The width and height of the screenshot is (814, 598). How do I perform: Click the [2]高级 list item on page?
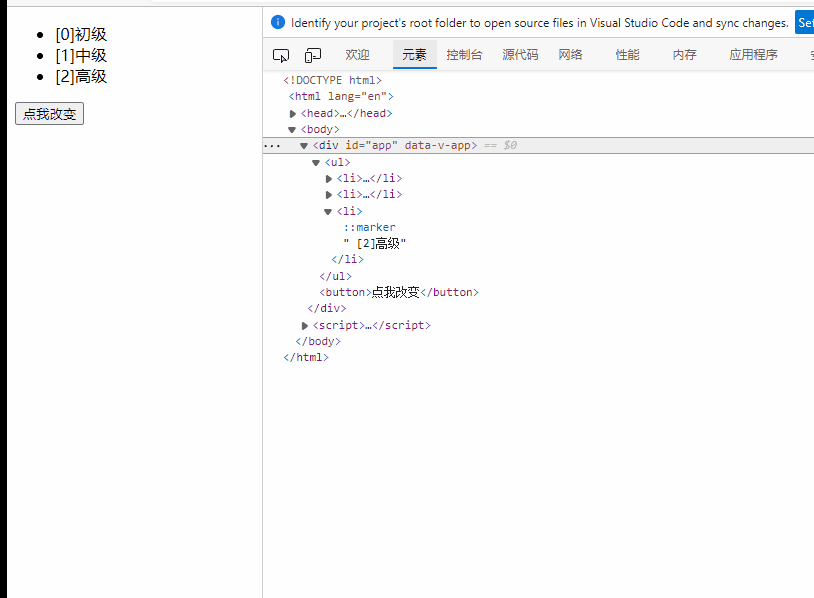click(x=81, y=77)
